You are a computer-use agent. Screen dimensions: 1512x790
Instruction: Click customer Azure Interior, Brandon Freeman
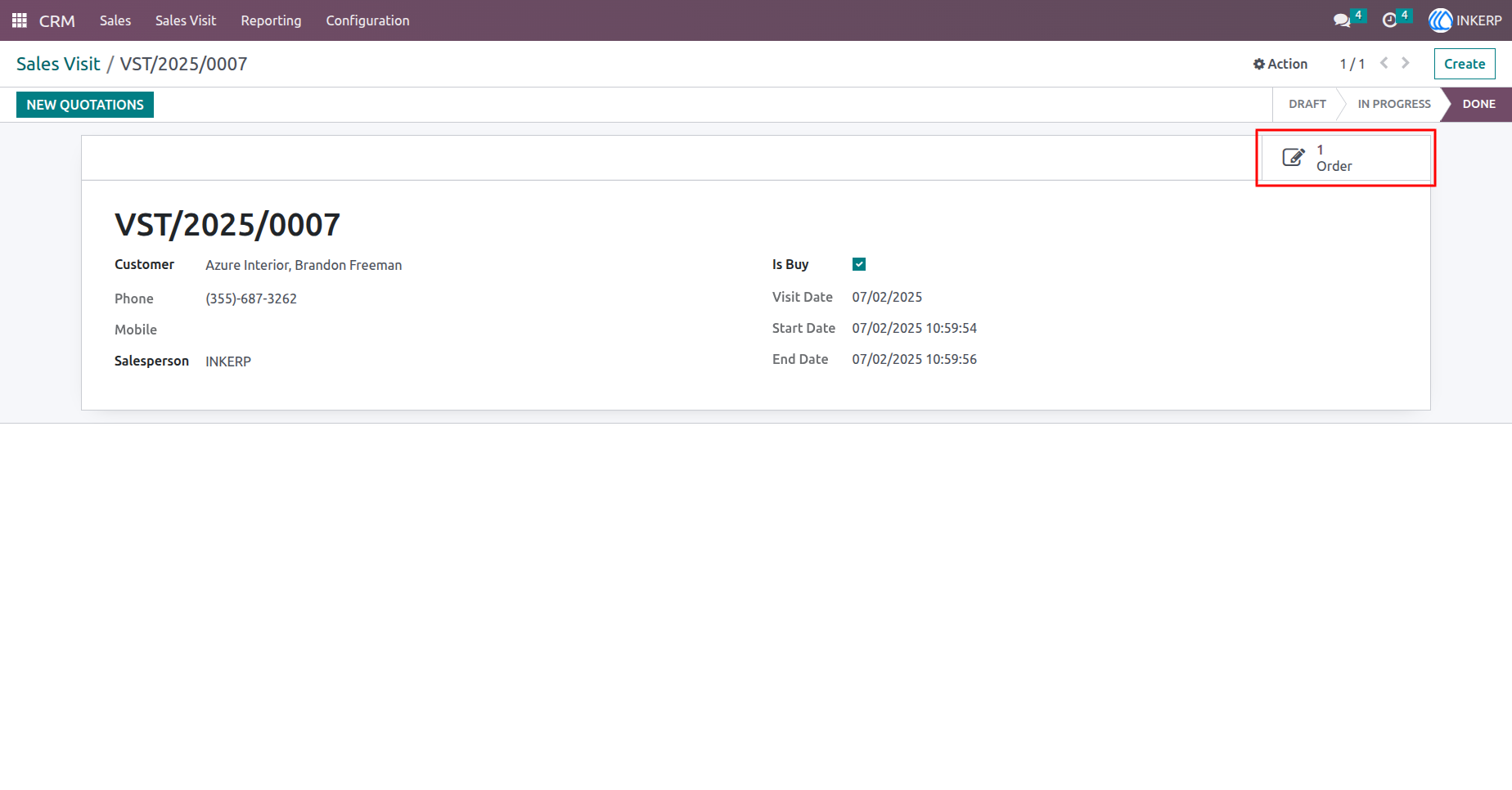tap(304, 265)
